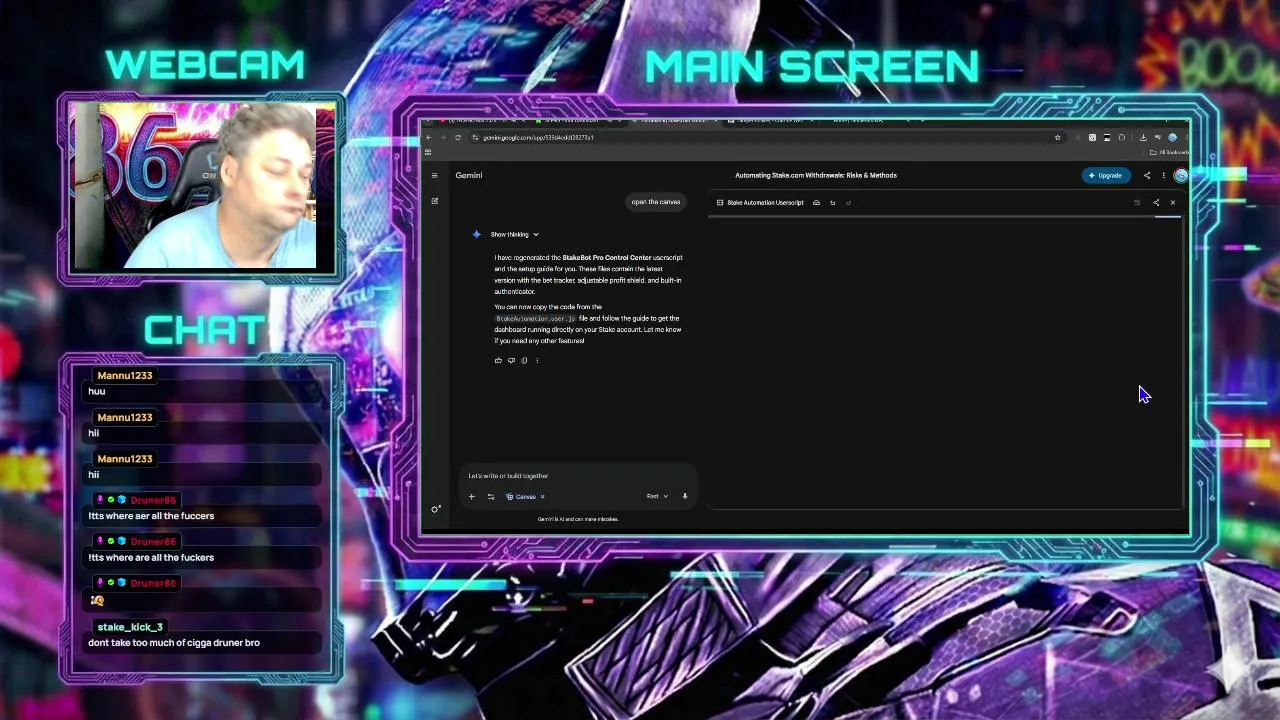Viewport: 1280px width, 720px height.
Task: Open response more options dots
Action: tap(537, 360)
